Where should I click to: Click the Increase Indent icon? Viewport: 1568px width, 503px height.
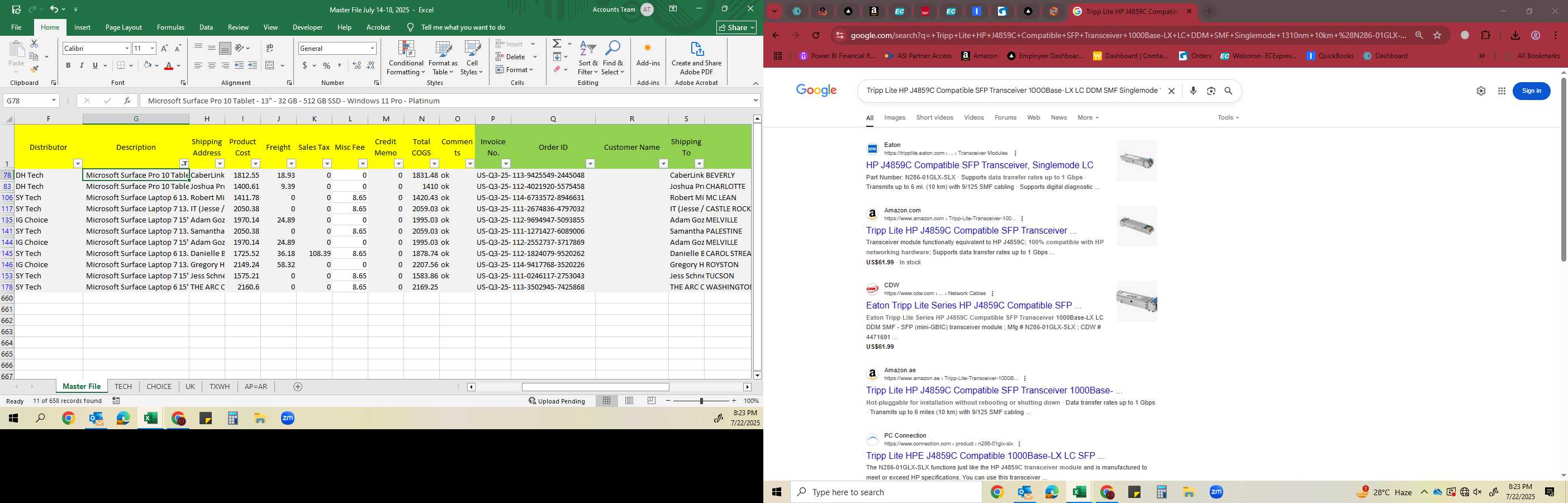253,65
